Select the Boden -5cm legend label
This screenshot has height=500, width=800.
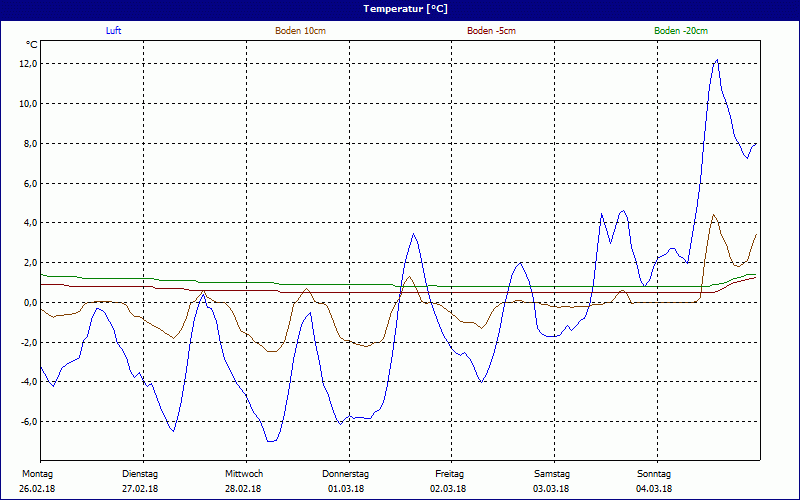tap(491, 31)
